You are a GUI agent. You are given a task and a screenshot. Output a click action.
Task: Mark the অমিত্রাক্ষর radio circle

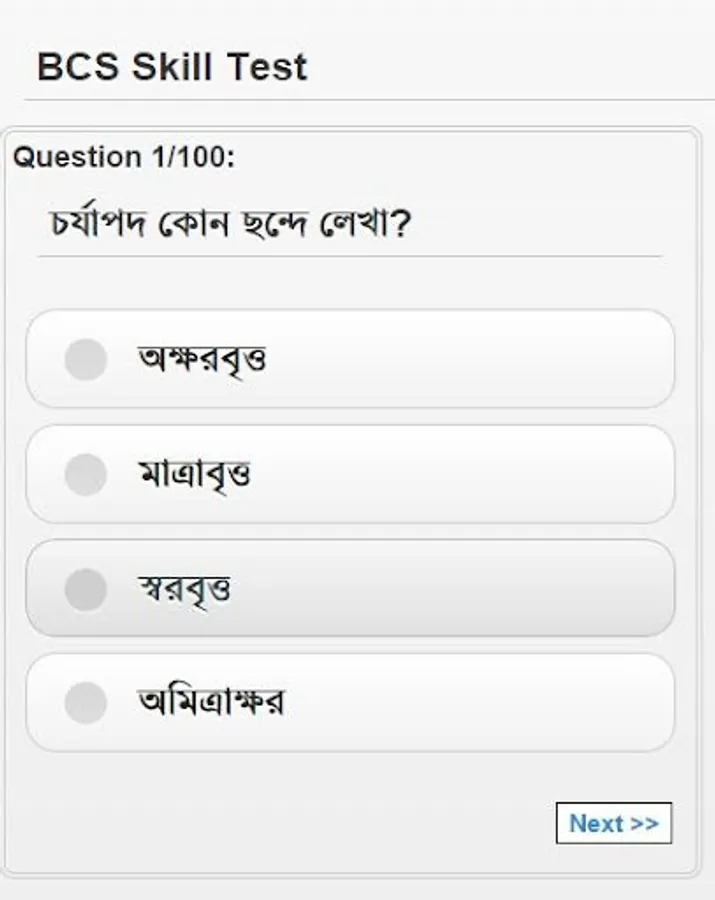[86, 703]
